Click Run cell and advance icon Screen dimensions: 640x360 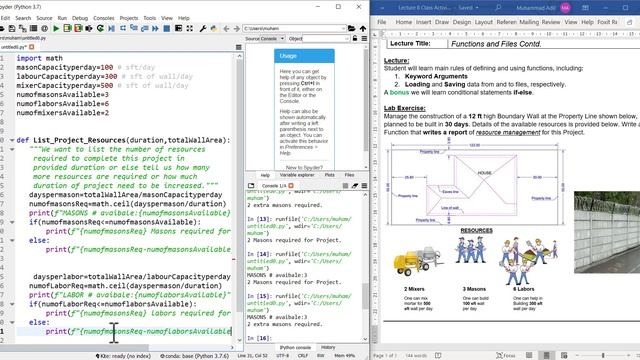78,28
